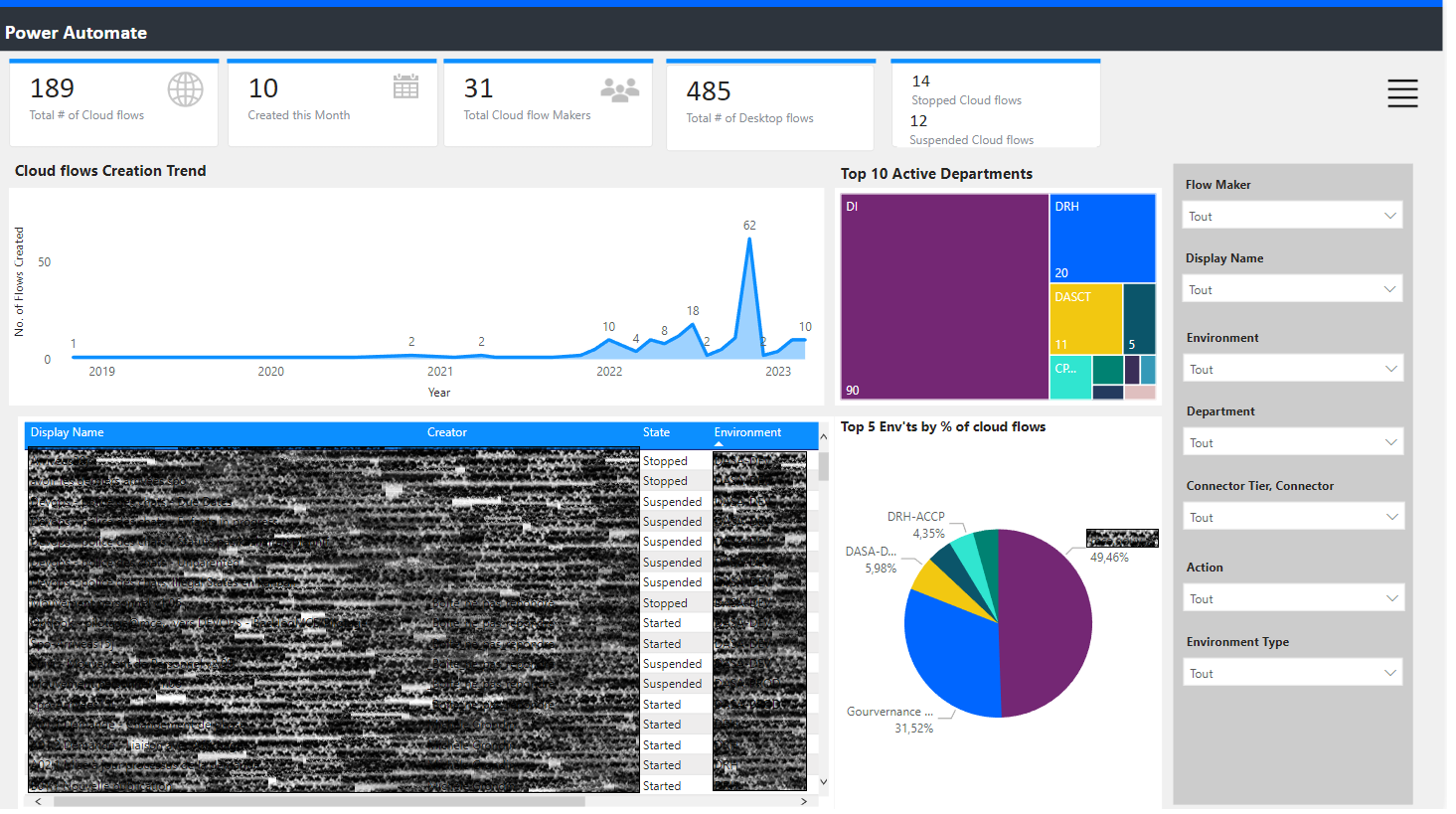Sort table by Creator column header

click(x=446, y=432)
